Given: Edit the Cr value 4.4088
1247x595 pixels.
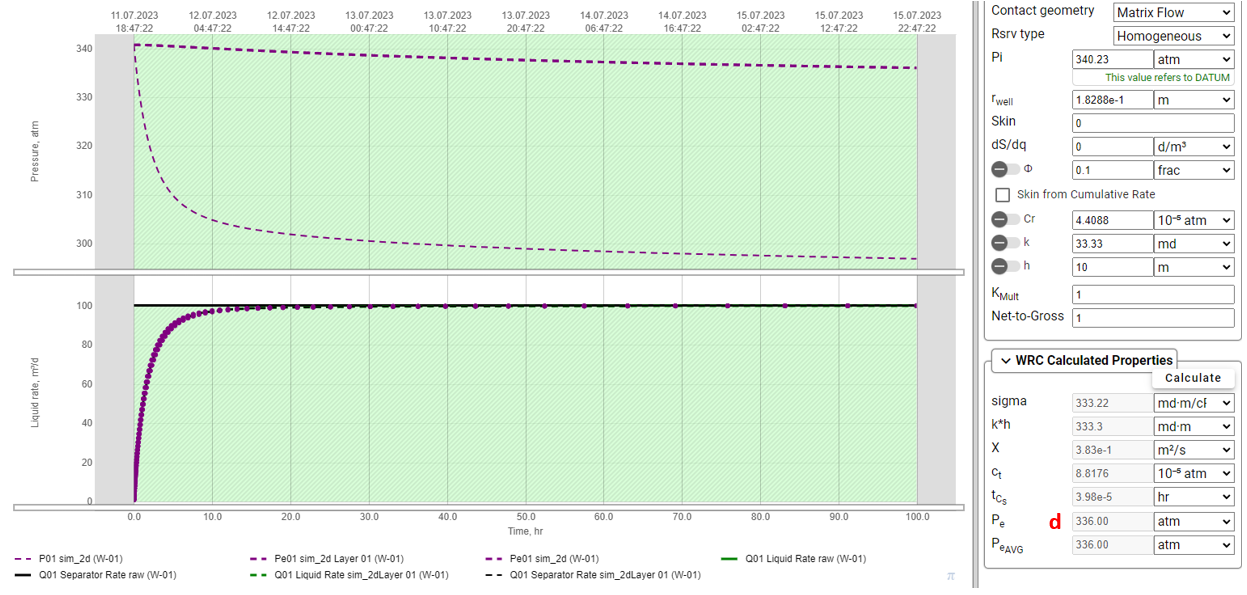Looking at the screenshot, I should point(1113,220).
